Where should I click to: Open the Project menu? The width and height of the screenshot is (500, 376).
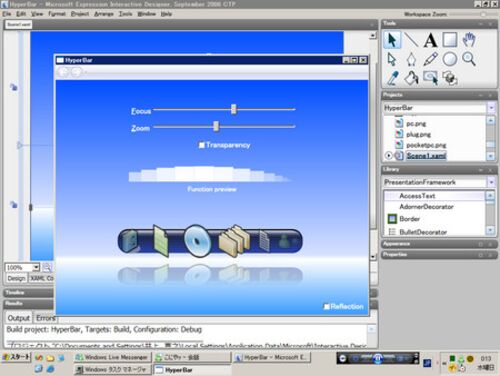click(x=80, y=14)
